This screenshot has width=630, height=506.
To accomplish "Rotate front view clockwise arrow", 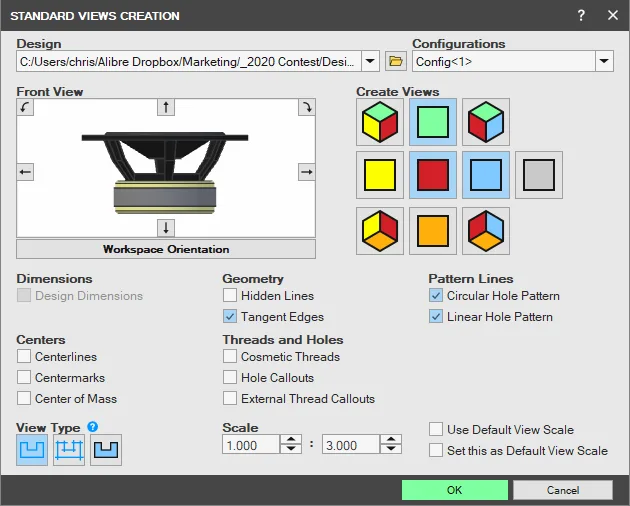I will [x=307, y=107].
